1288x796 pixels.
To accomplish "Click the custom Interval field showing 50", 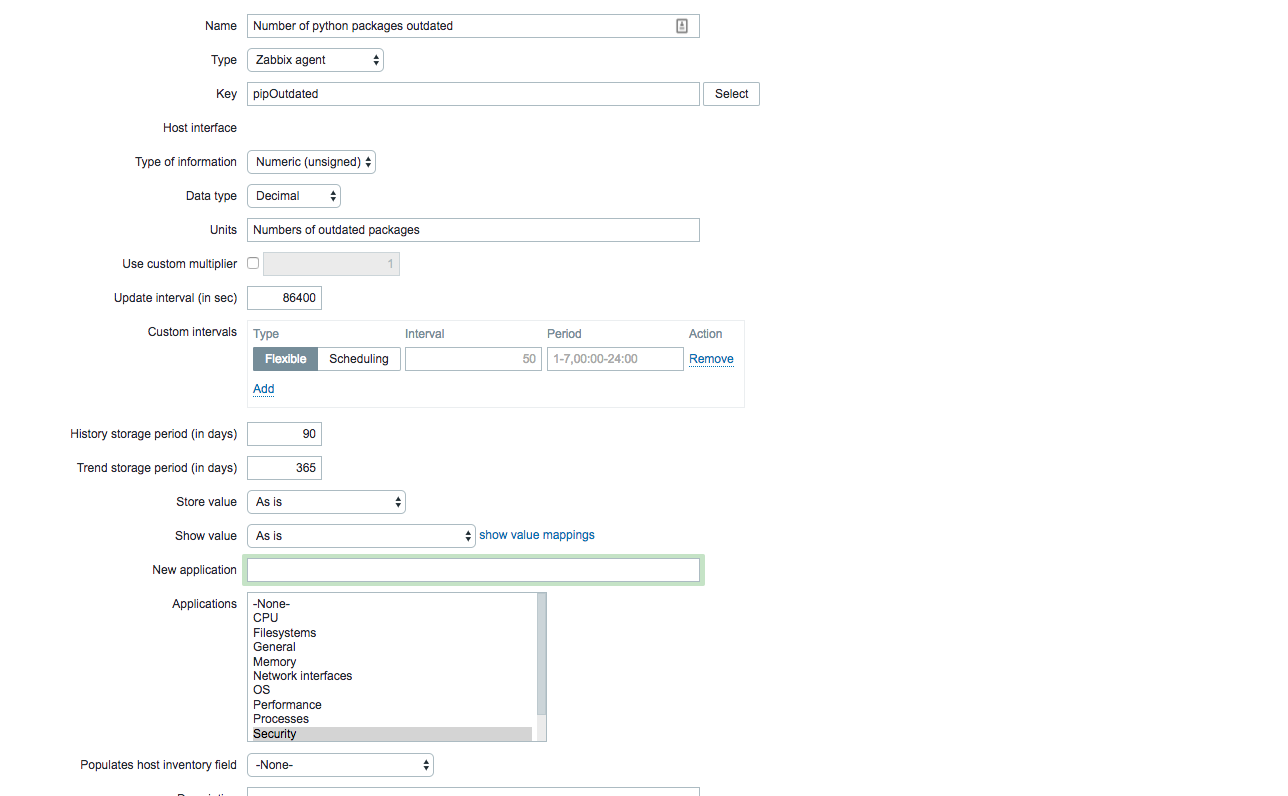I will click(x=473, y=359).
